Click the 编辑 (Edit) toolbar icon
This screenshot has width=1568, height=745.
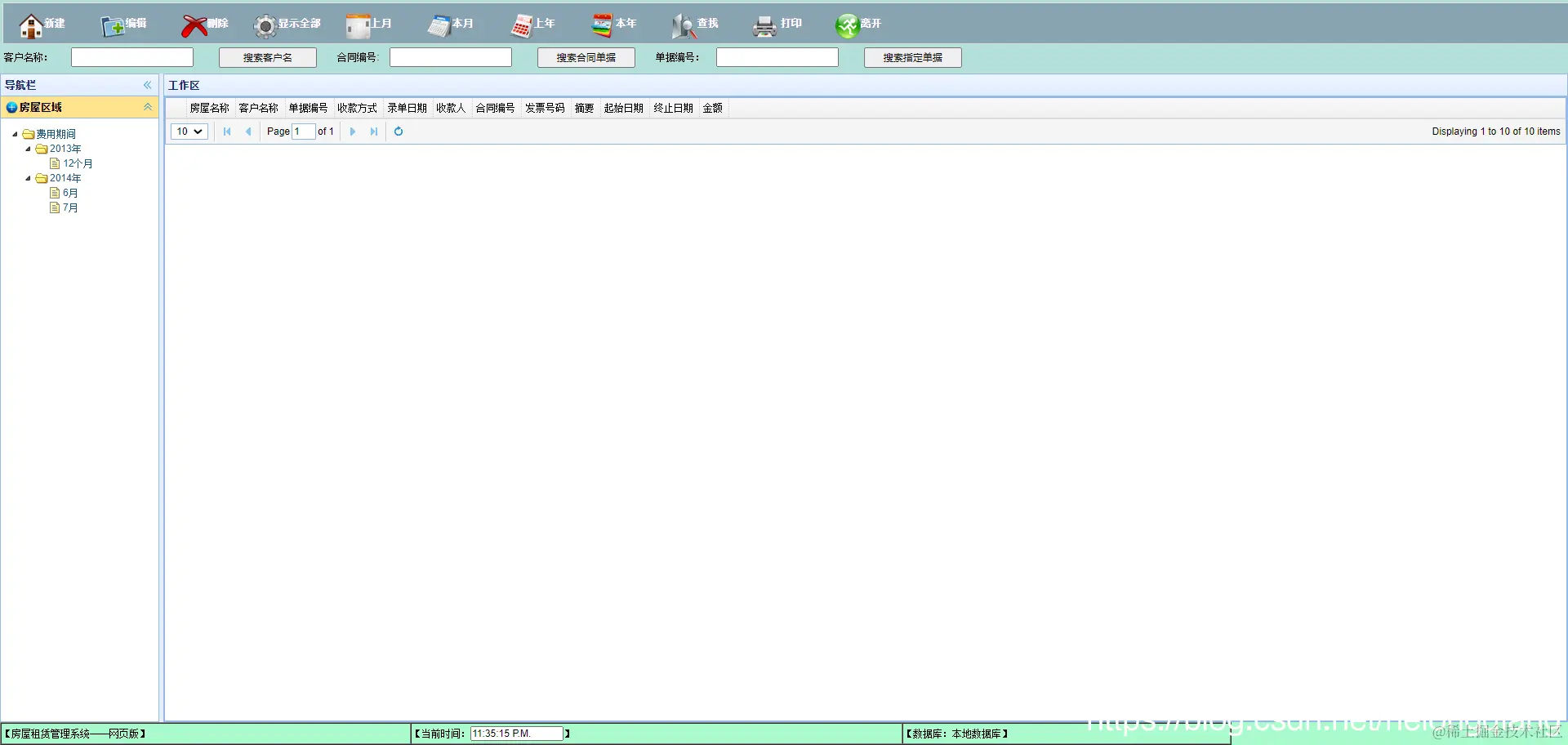pos(113,26)
